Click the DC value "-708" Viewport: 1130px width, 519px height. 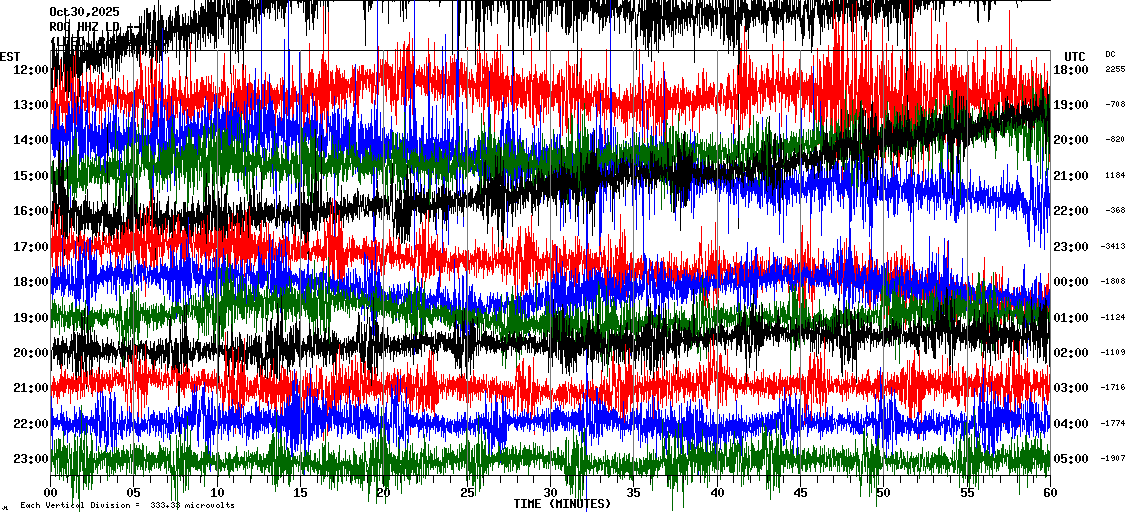coord(1116,105)
